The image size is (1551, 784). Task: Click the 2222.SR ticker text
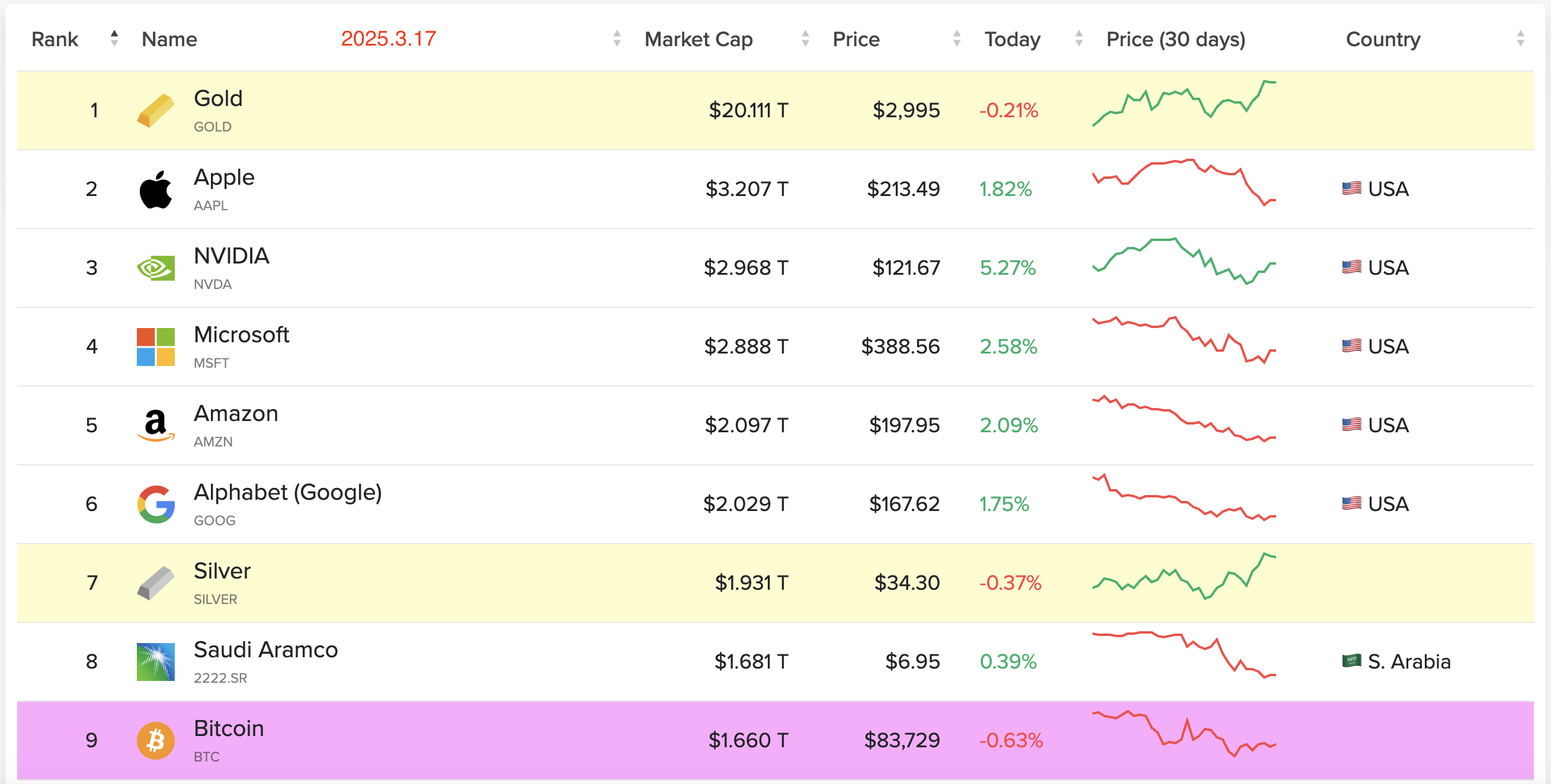tap(220, 678)
